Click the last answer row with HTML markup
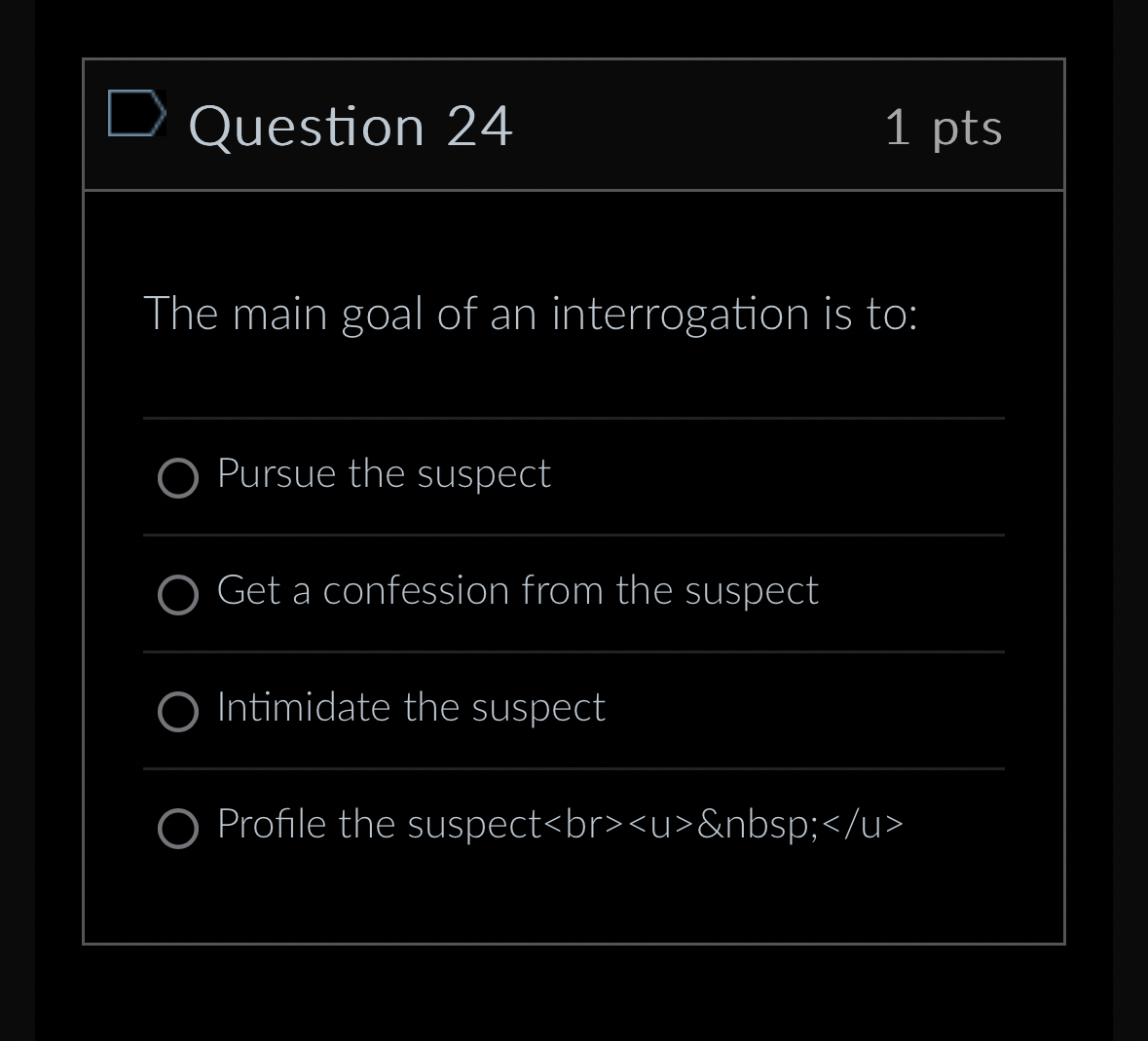This screenshot has height=1041, width=1148. tap(560, 825)
